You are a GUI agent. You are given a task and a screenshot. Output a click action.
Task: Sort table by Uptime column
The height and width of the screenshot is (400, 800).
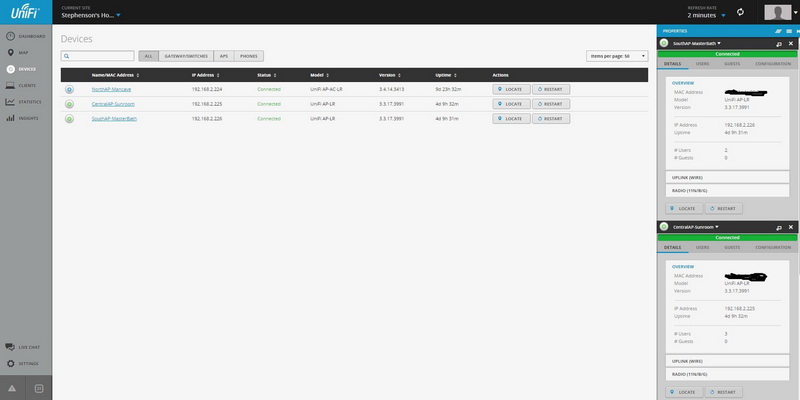coord(445,75)
